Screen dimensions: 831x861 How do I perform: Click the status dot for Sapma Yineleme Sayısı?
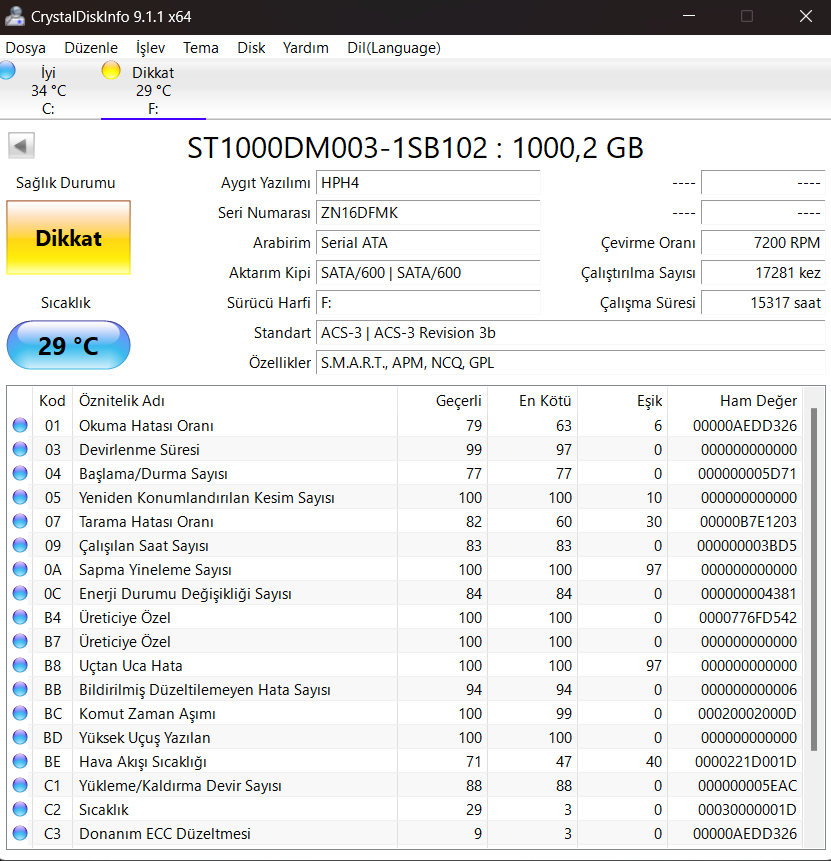pyautogui.click(x=20, y=569)
